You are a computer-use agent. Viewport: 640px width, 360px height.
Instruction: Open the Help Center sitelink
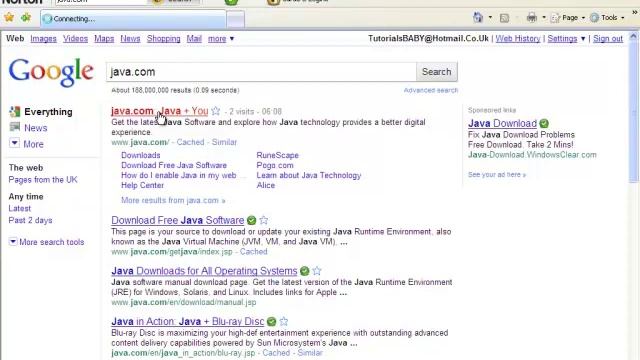click(x=142, y=185)
